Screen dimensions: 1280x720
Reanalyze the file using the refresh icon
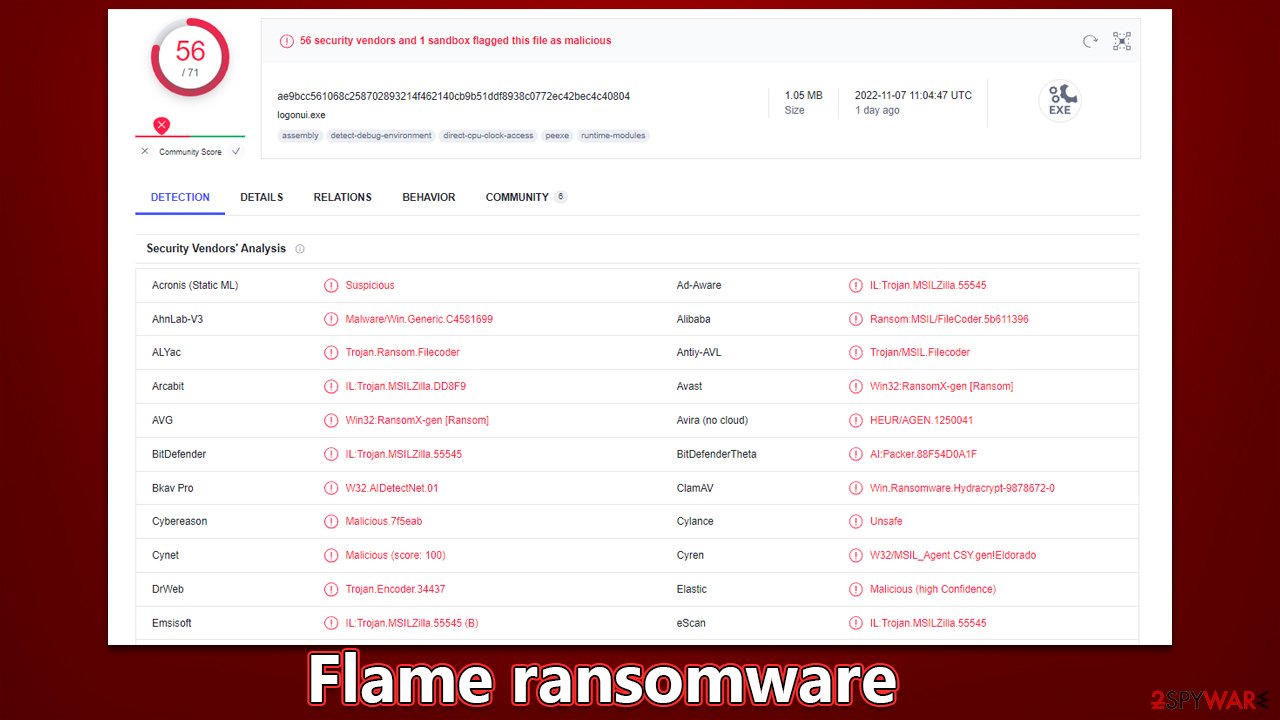coord(1089,41)
